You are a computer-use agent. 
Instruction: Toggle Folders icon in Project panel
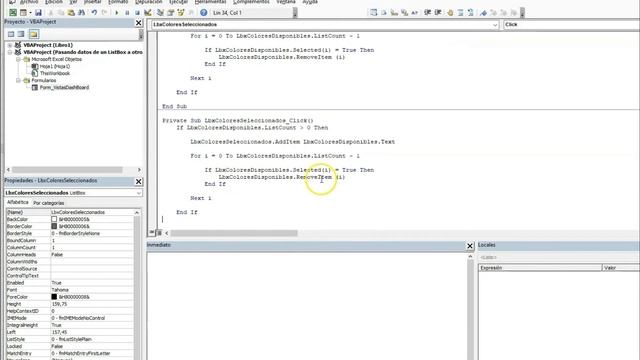pos(33,34)
